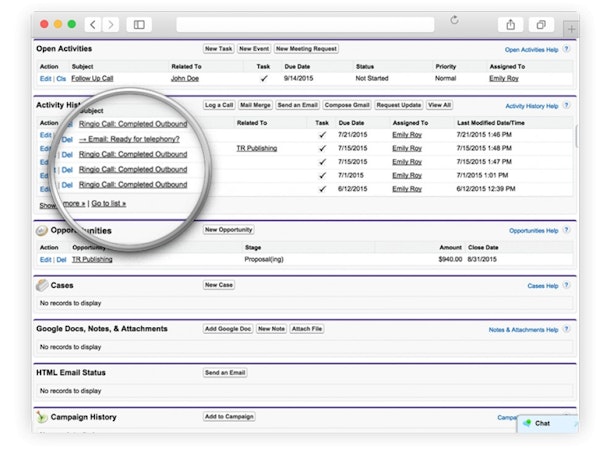Click the New Task button
Viewport: 600px width, 450px height.
click(218, 49)
